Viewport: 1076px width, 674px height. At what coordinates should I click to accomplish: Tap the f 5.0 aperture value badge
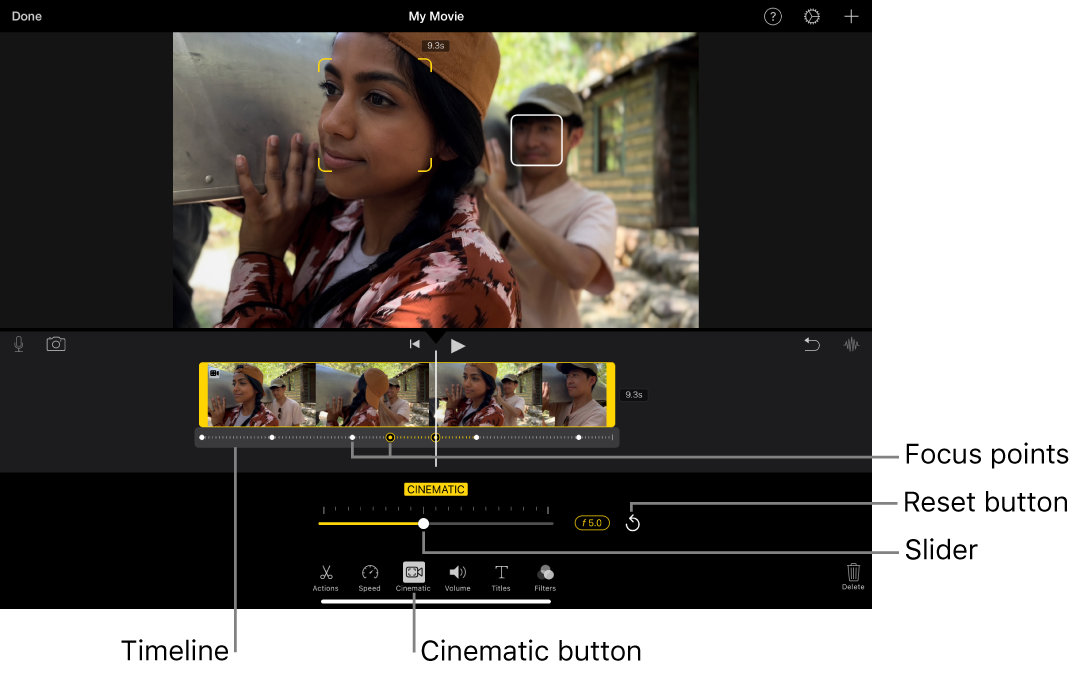tap(592, 523)
